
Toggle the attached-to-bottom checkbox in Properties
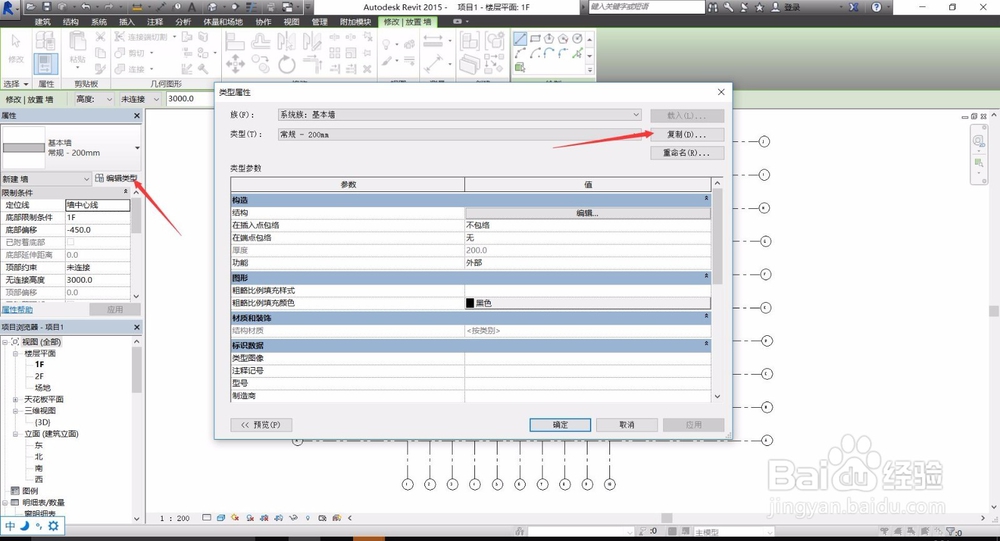point(70,242)
